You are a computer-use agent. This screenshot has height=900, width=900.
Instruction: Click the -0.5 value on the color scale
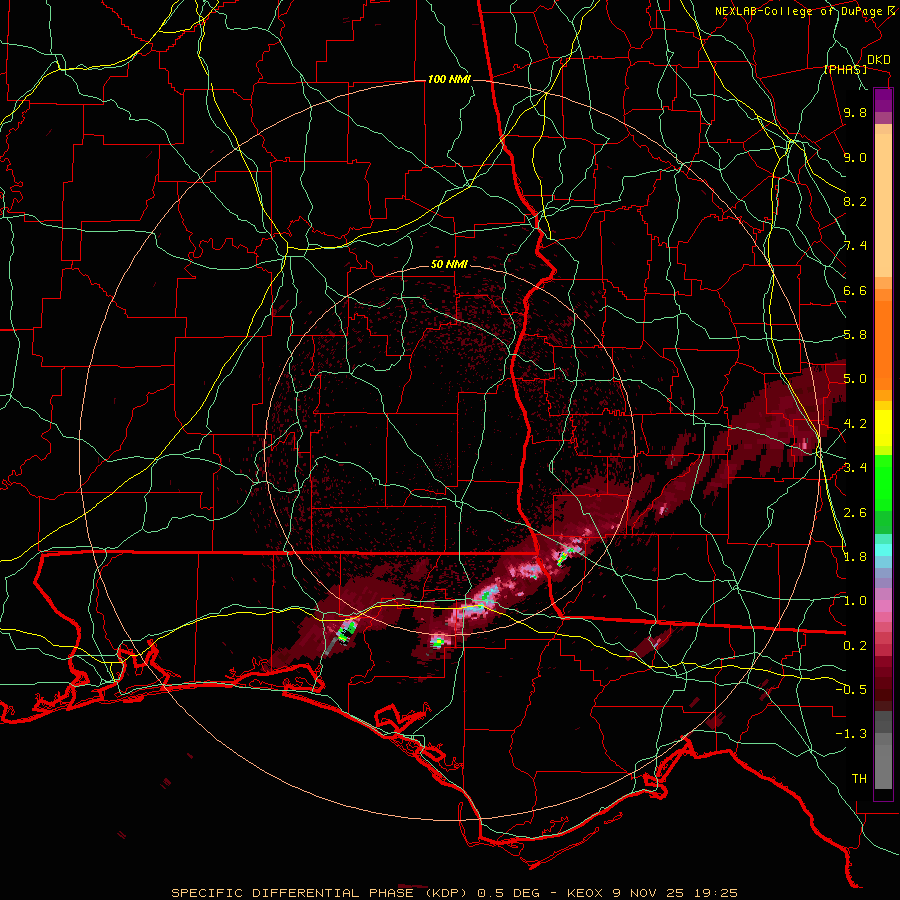coord(851,689)
